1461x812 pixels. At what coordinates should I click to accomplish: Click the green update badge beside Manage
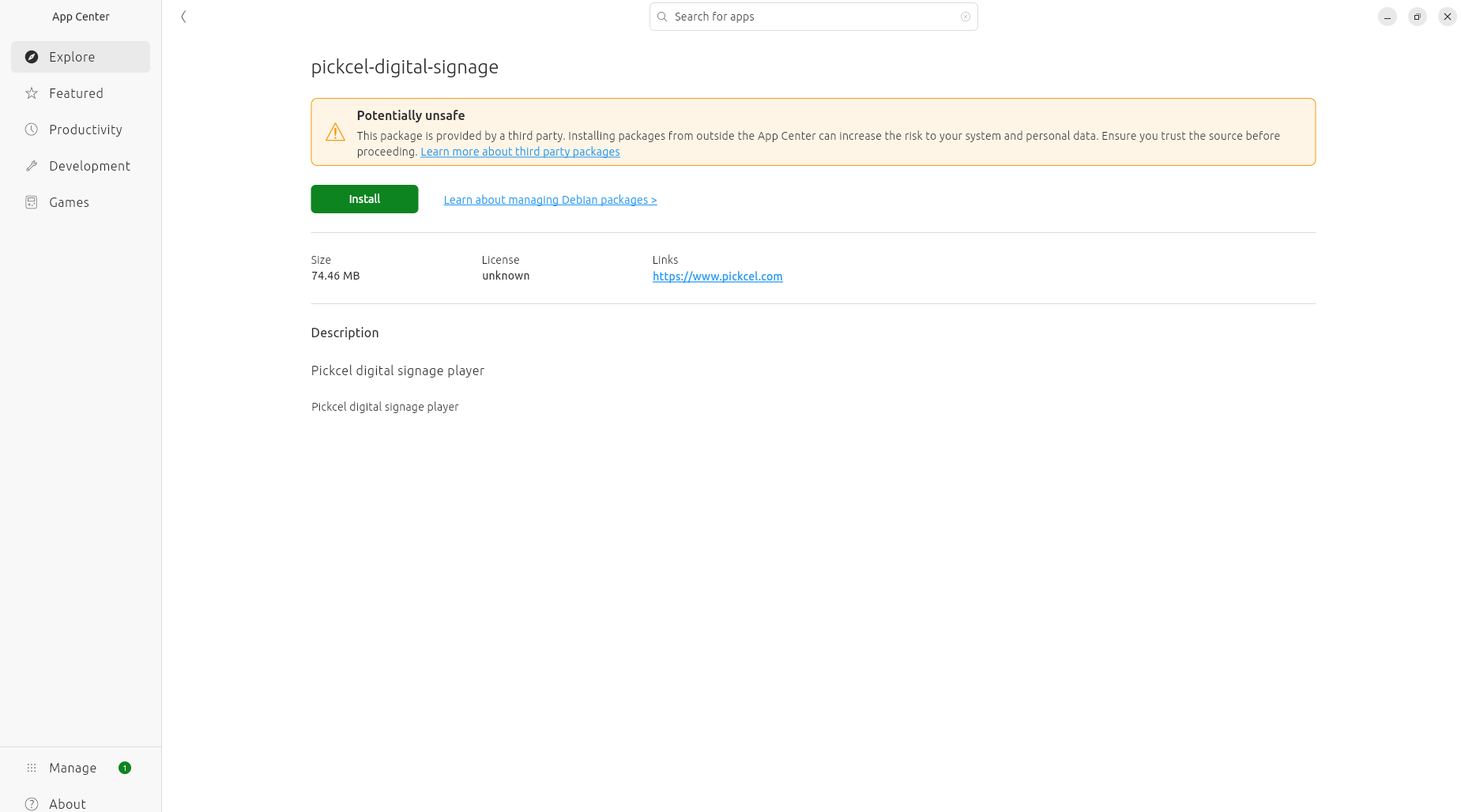tap(125, 768)
